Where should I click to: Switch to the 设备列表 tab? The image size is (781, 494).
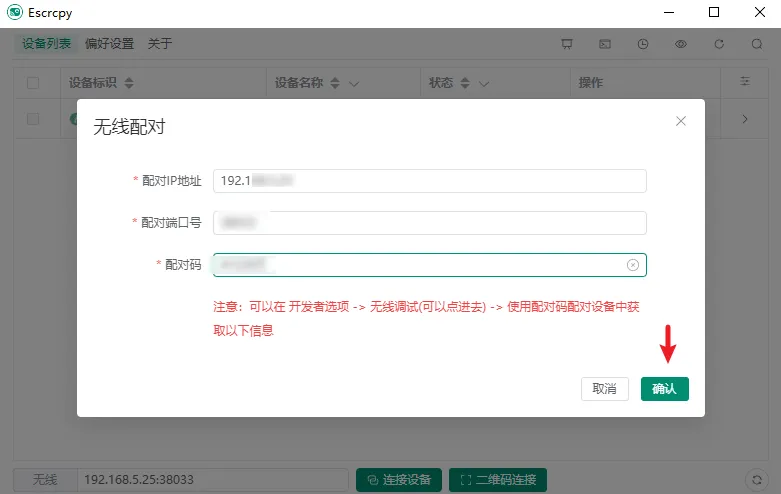pos(46,44)
